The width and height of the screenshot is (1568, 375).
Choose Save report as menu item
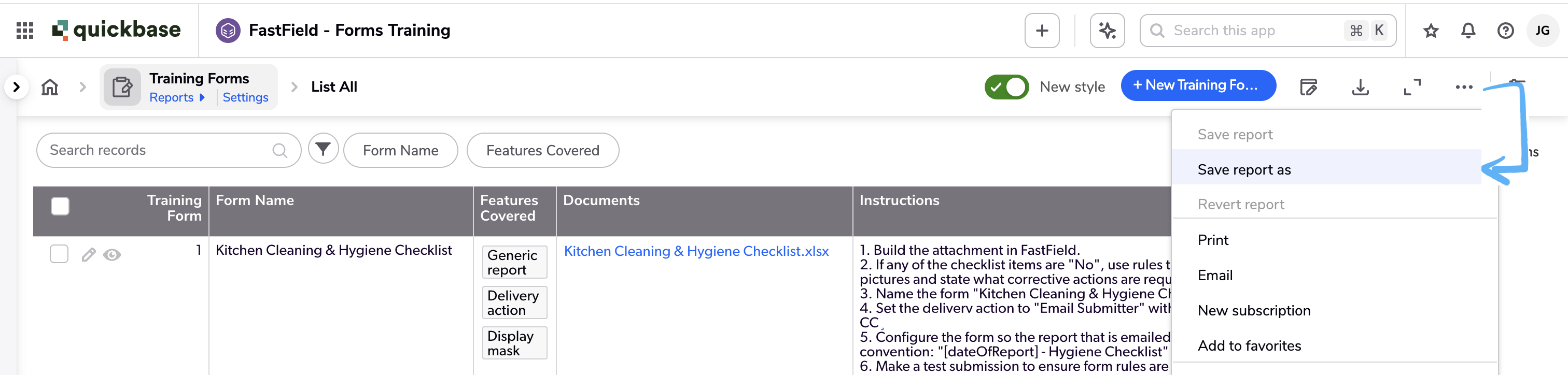point(1243,169)
